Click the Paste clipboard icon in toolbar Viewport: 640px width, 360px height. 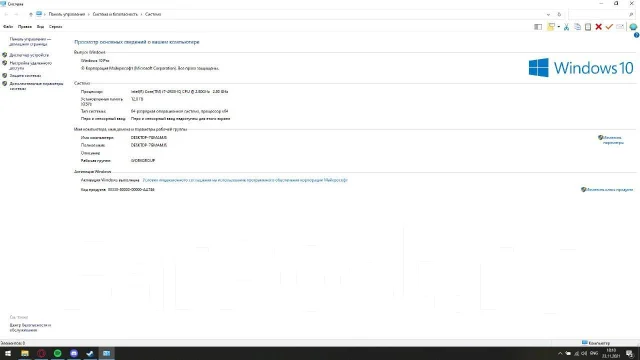click(x=588, y=27)
